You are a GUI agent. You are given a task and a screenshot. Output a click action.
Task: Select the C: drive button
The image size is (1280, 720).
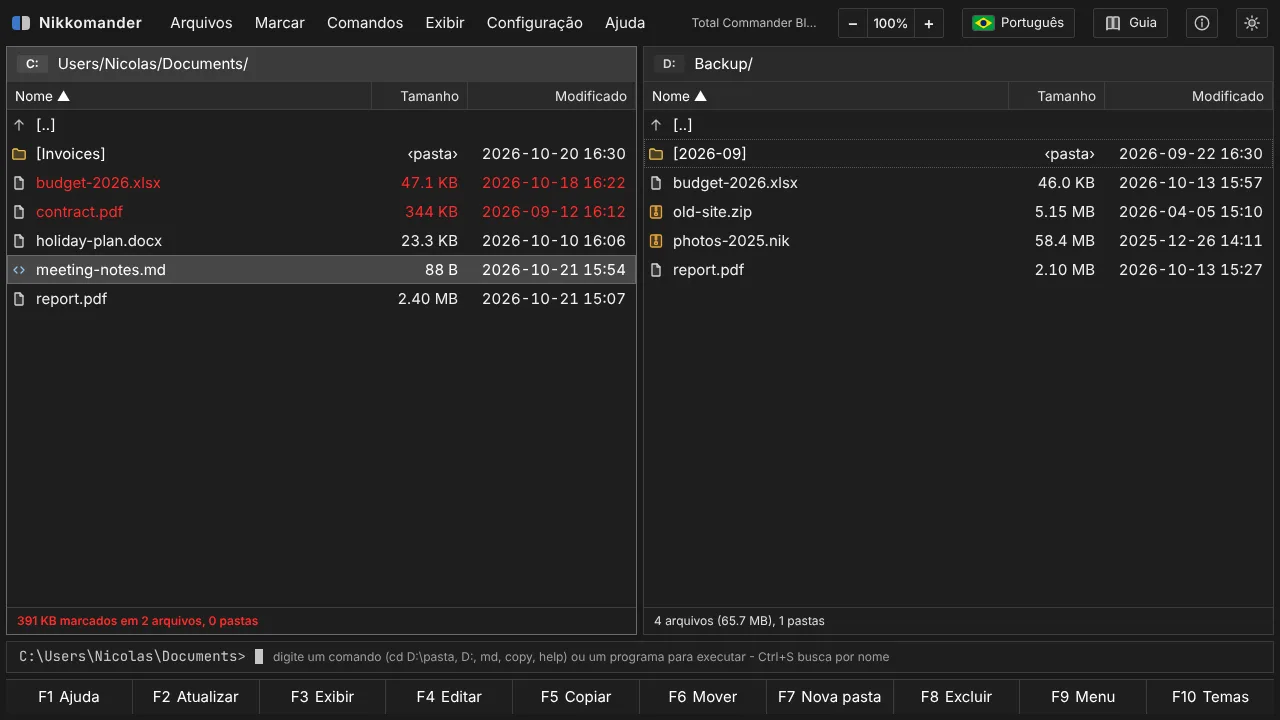tap(32, 64)
